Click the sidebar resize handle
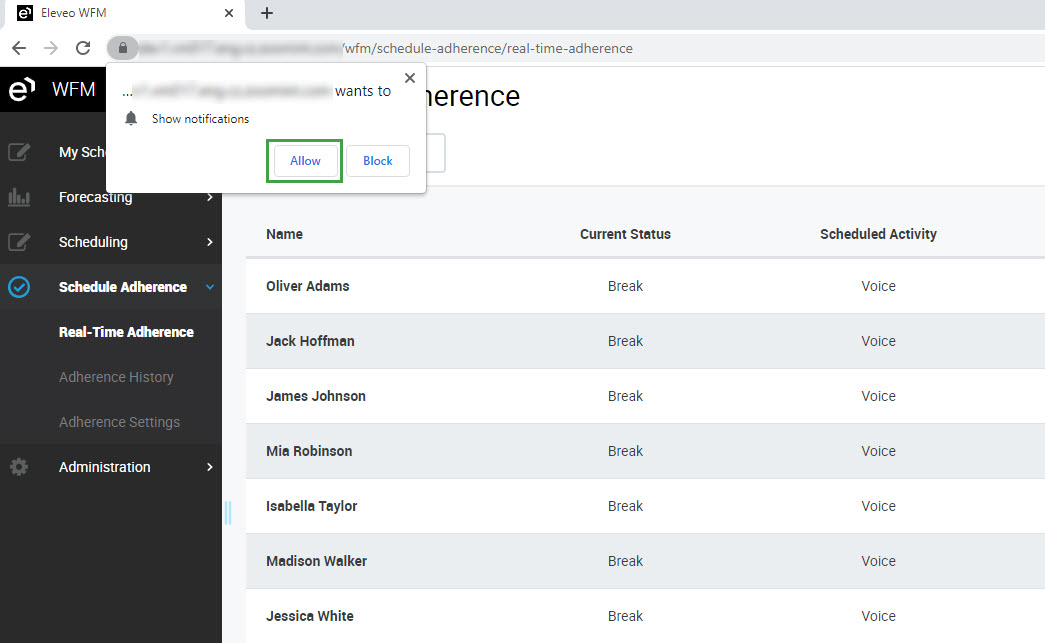This screenshot has width=1045, height=643. click(227, 513)
